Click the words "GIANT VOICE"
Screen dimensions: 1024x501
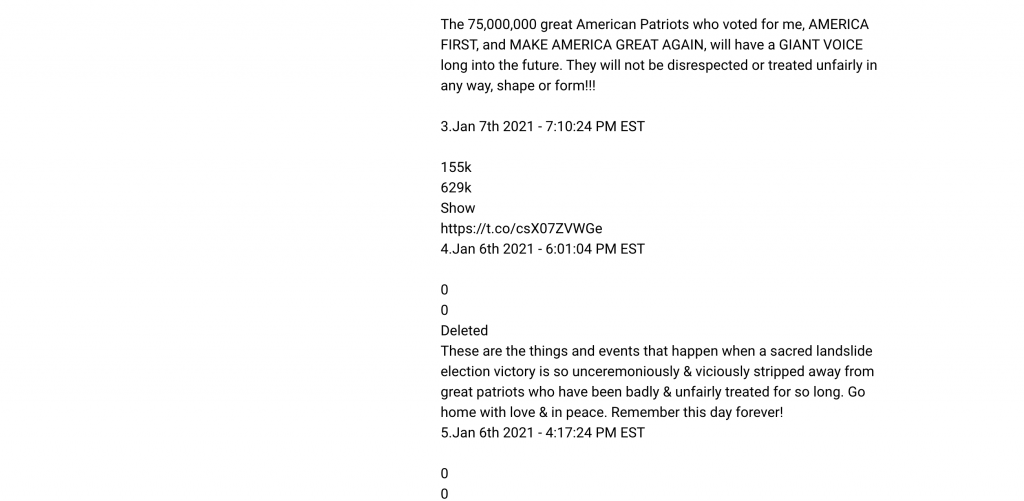pyautogui.click(x=820, y=45)
